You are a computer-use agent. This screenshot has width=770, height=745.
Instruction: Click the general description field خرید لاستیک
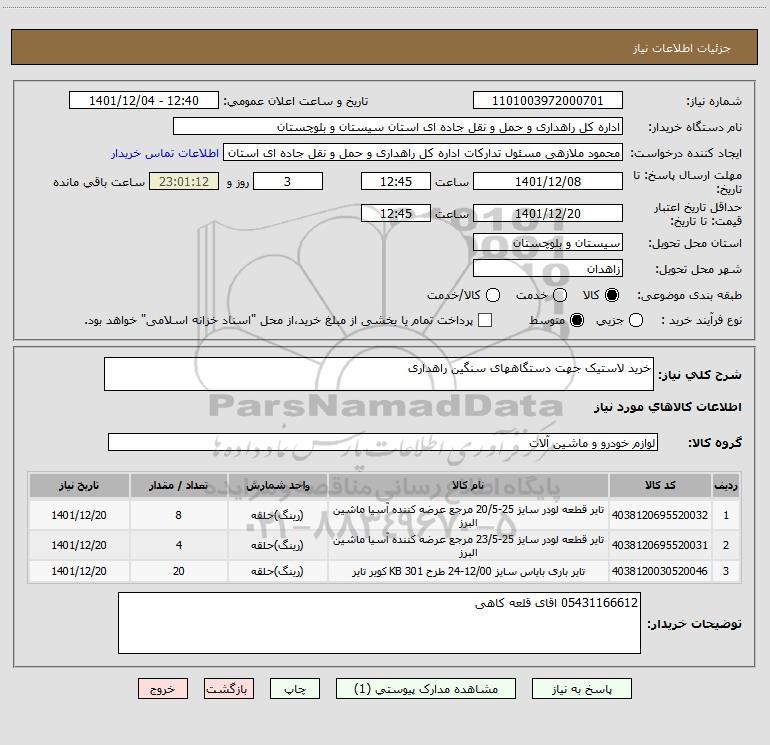tap(379, 374)
